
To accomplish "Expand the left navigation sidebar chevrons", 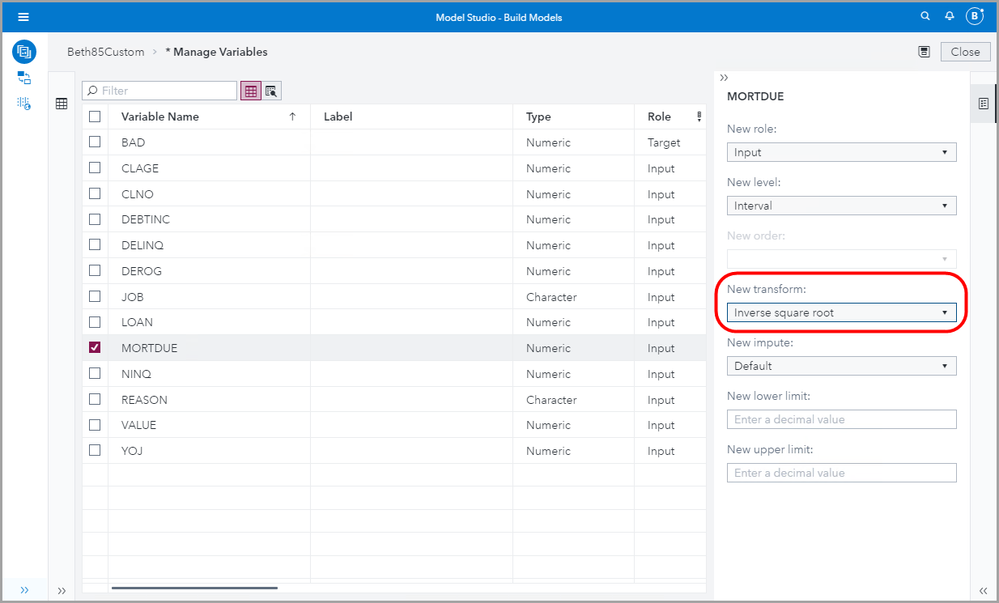I will [24, 590].
